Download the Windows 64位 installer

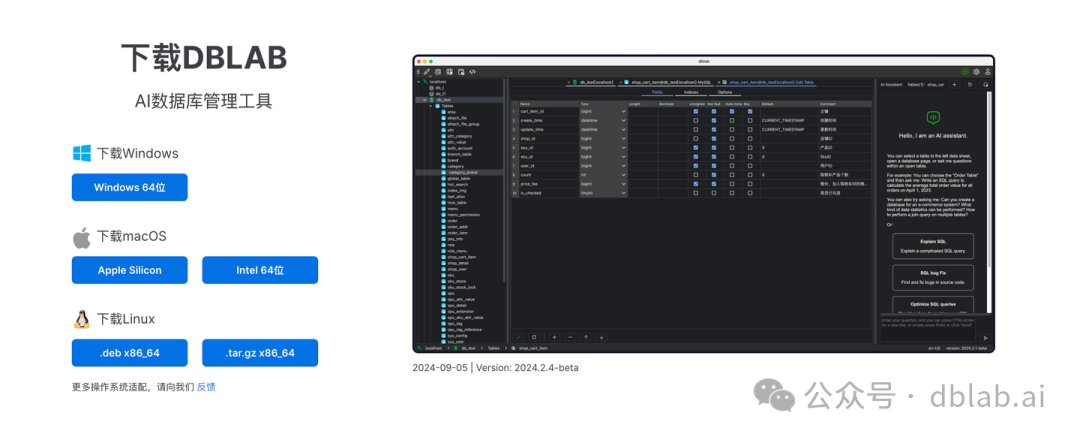point(129,187)
